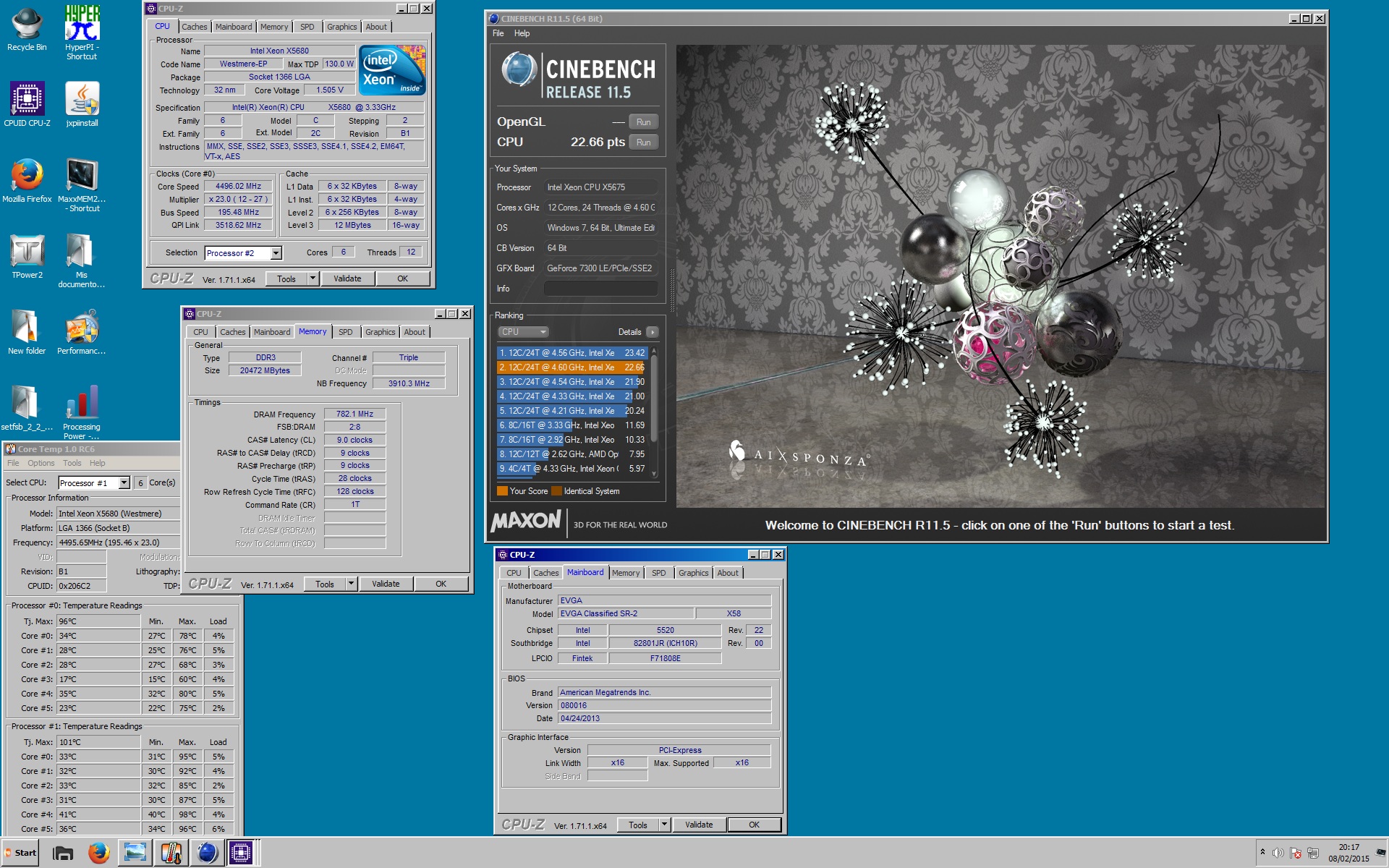This screenshot has width=1389, height=868.
Task: Open Firefox from the taskbar
Action: [x=99, y=853]
